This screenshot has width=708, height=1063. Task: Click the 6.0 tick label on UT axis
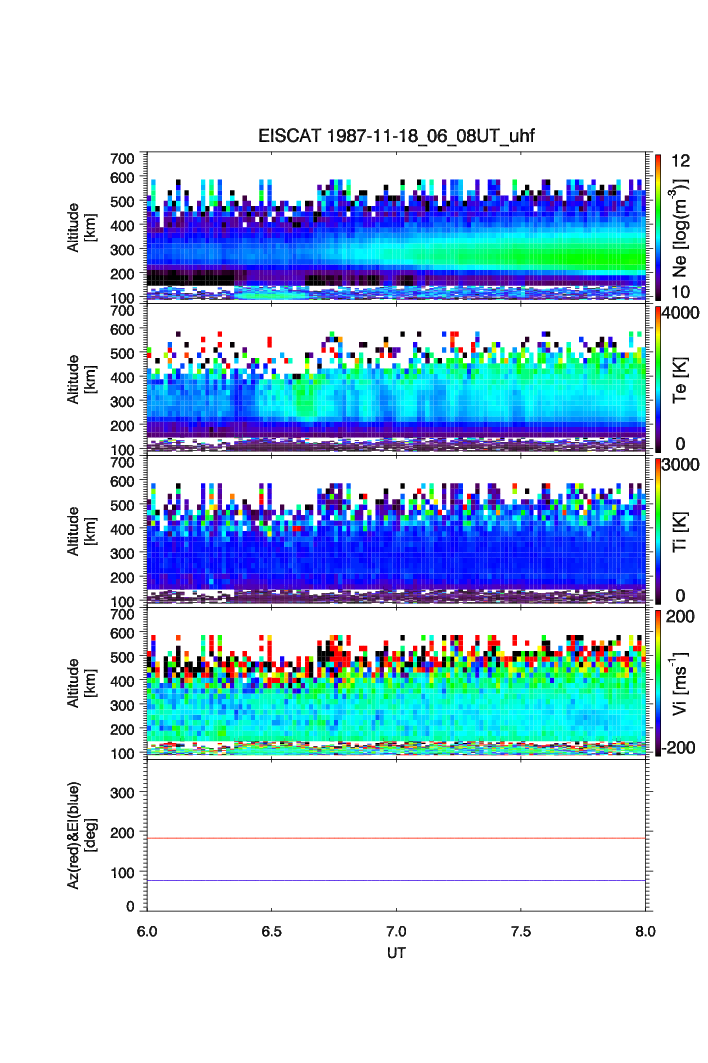pos(148,930)
